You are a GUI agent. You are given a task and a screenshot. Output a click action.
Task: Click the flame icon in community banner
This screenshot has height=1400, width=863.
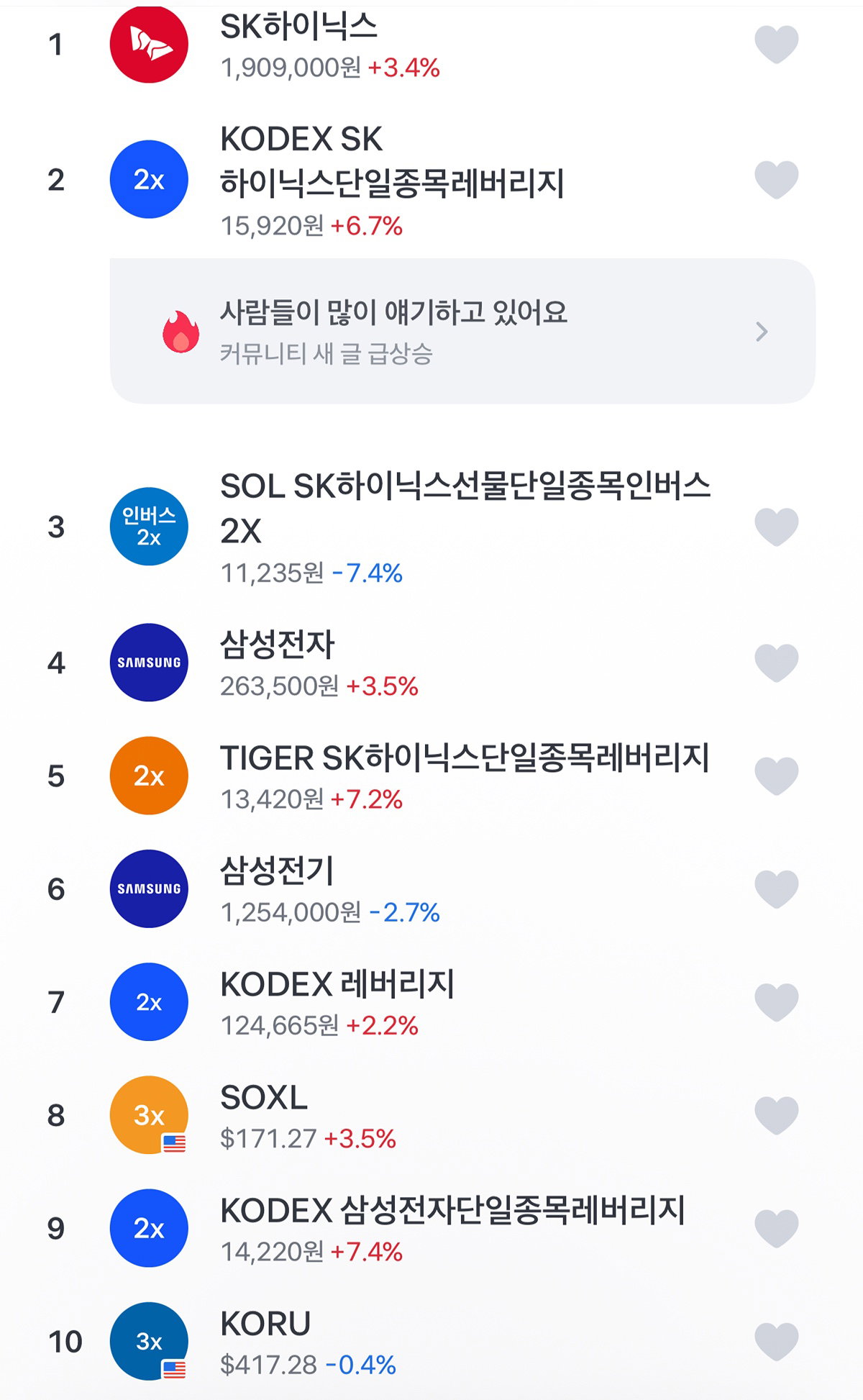tap(181, 332)
